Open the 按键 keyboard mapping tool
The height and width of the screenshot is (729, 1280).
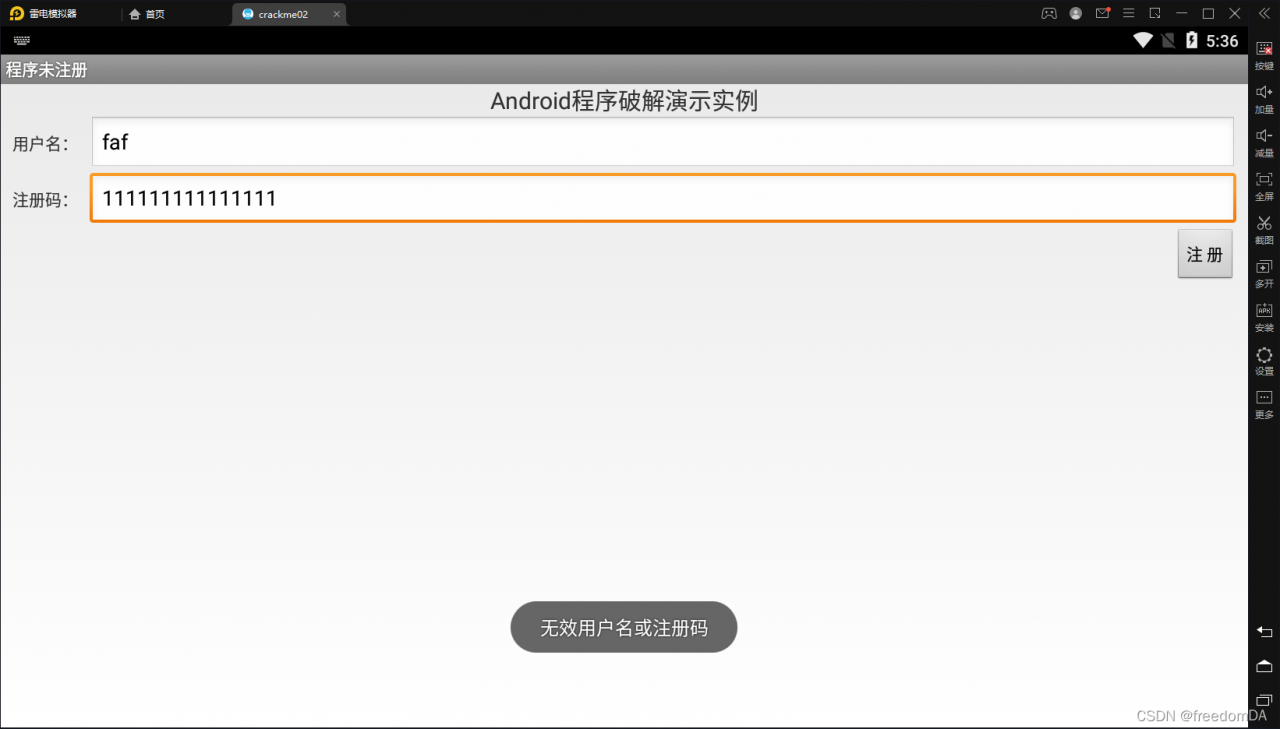pyautogui.click(x=1264, y=55)
